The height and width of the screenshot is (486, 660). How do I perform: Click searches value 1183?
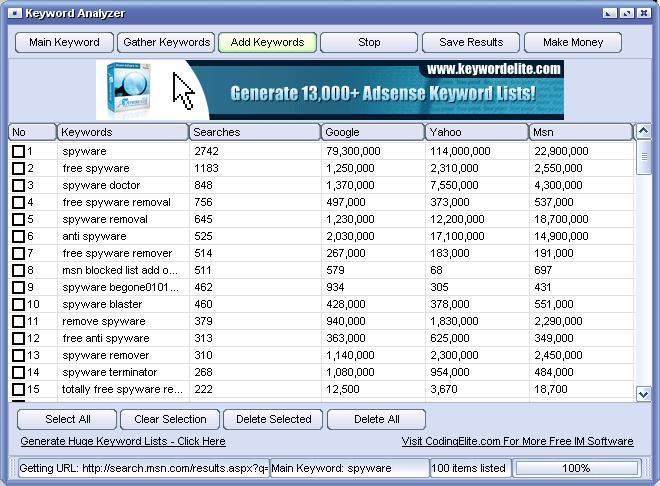206,168
